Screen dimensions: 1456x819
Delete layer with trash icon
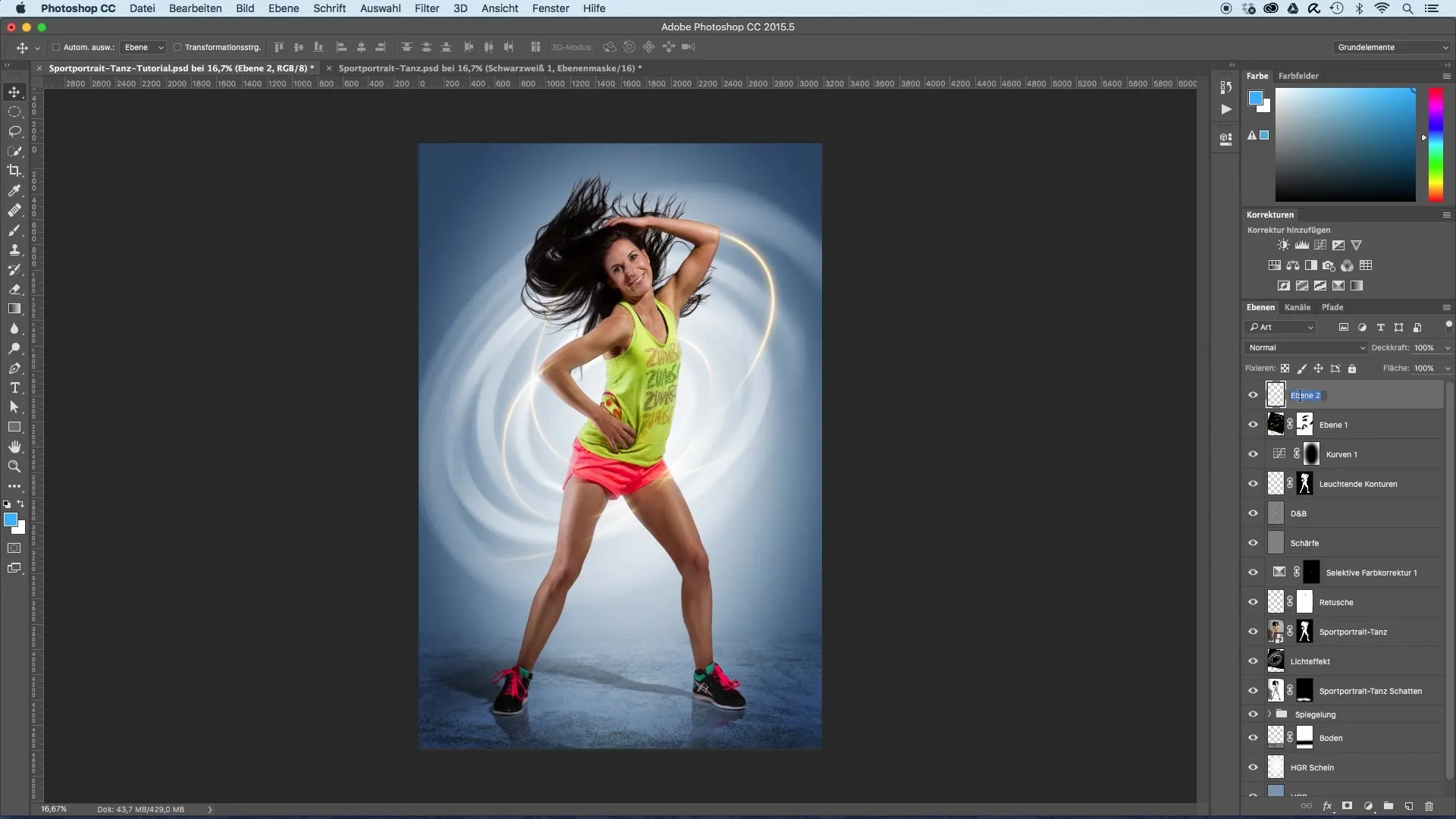pos(1429,806)
